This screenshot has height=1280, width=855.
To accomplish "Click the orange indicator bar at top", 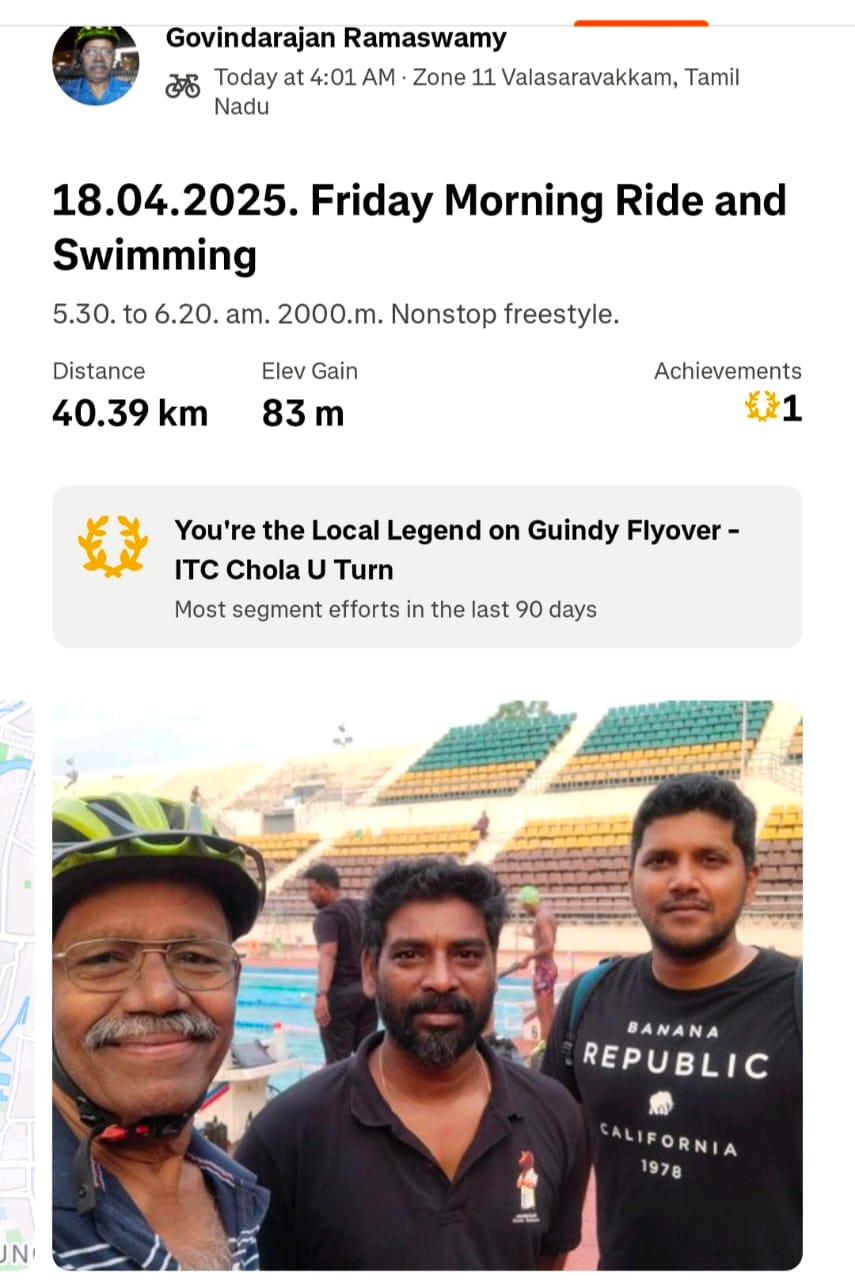I will (641, 23).
